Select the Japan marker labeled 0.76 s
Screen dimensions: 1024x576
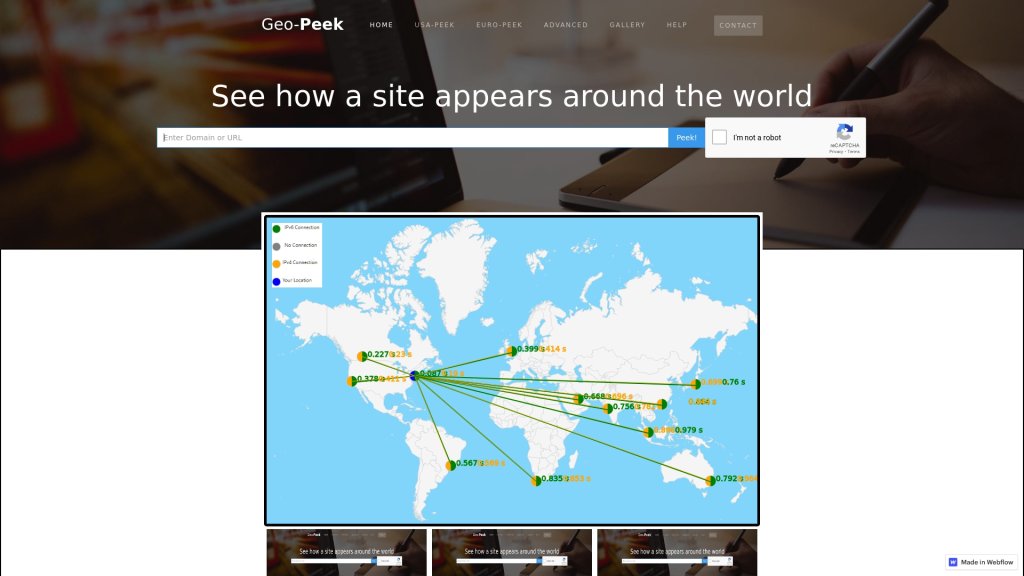[x=696, y=384]
